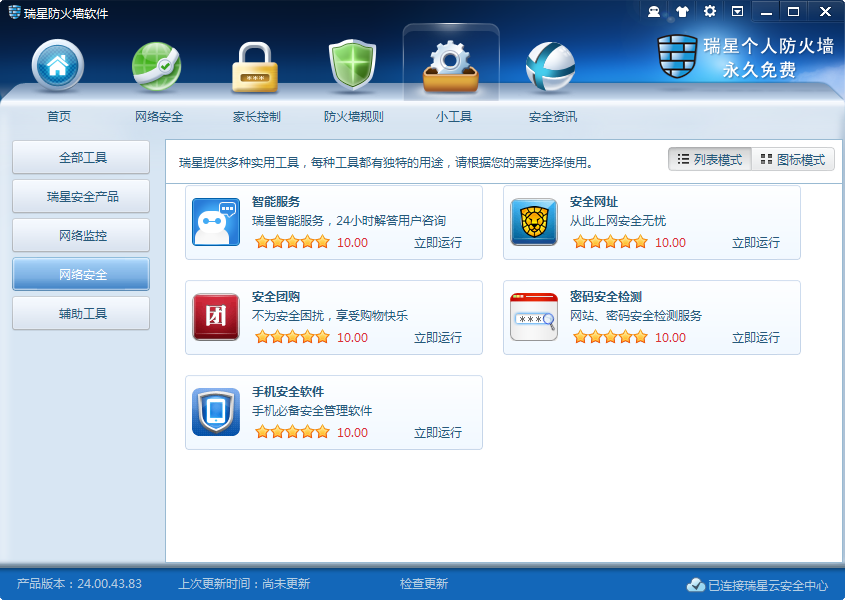845x600 pixels.
Task: Open the 安全团购 red icon
Action: 216,317
